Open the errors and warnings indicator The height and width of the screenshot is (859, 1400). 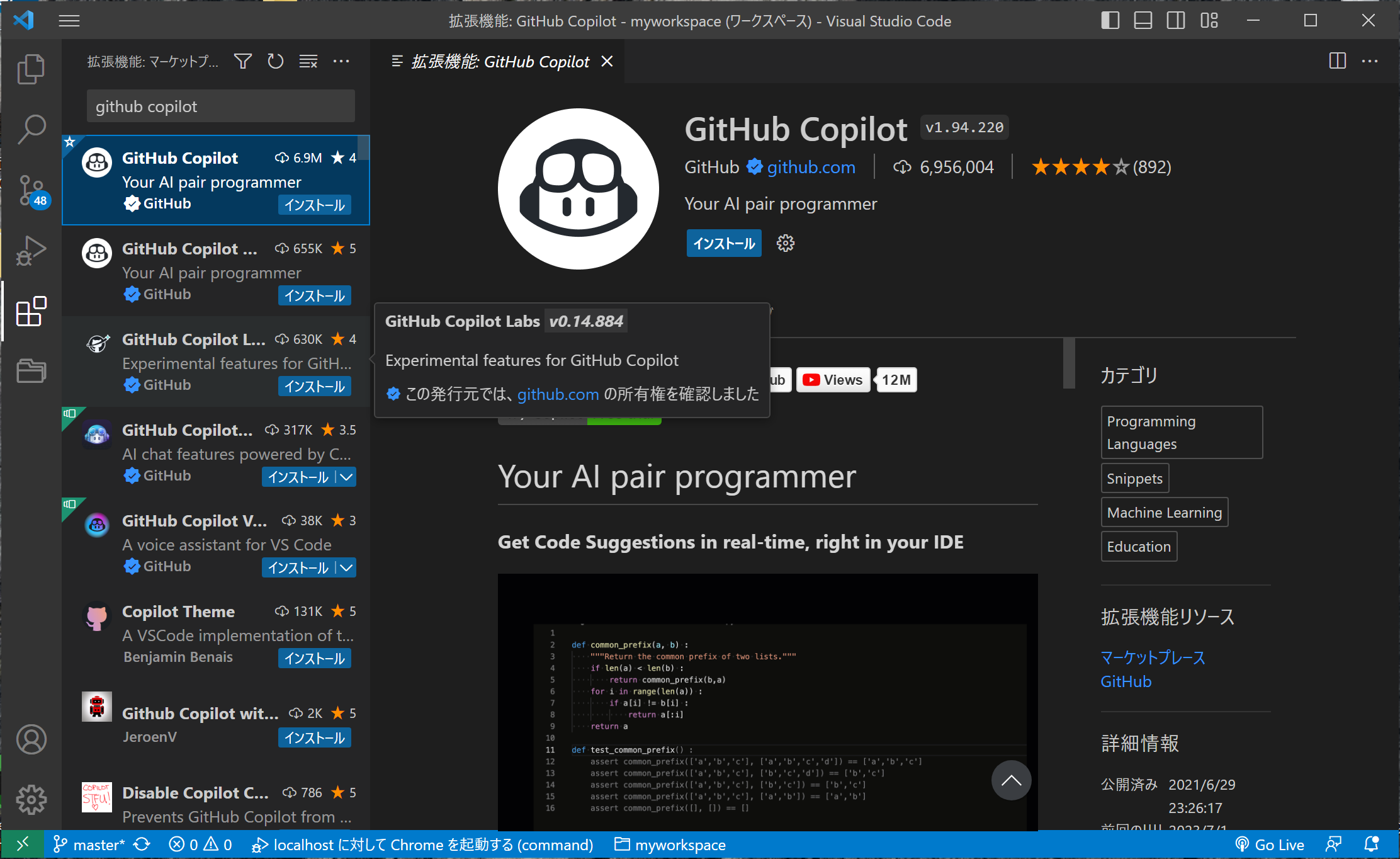200,845
